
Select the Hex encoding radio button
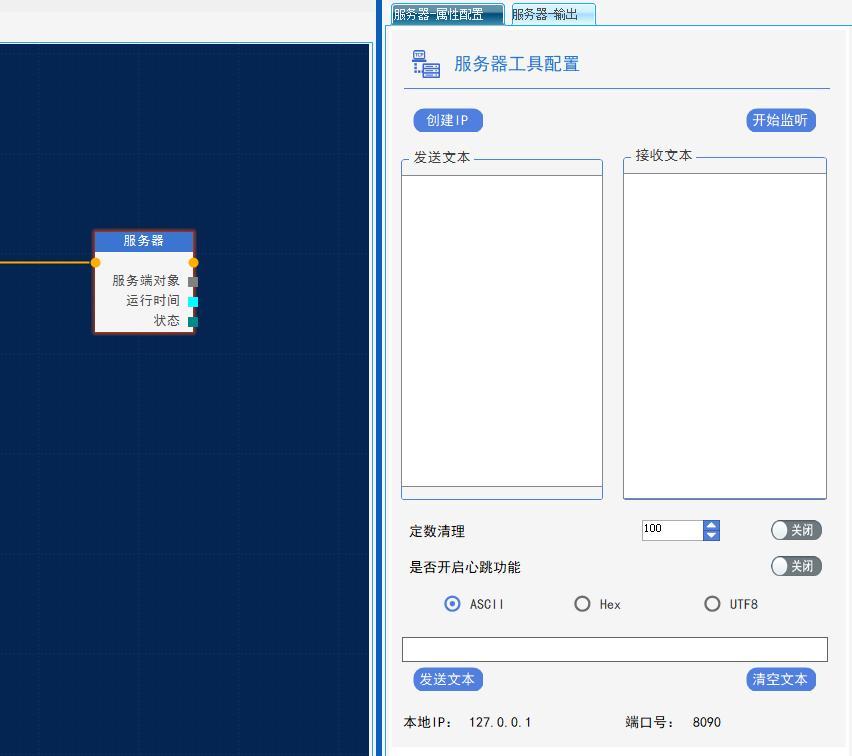[x=582, y=604]
